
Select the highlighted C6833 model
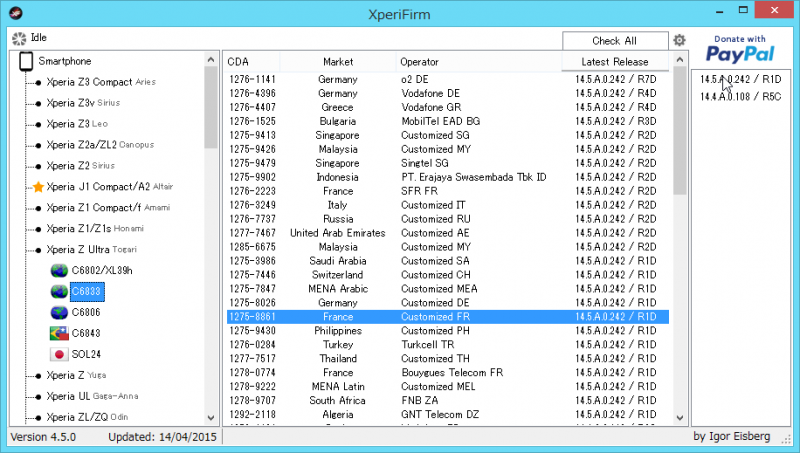tap(87, 291)
